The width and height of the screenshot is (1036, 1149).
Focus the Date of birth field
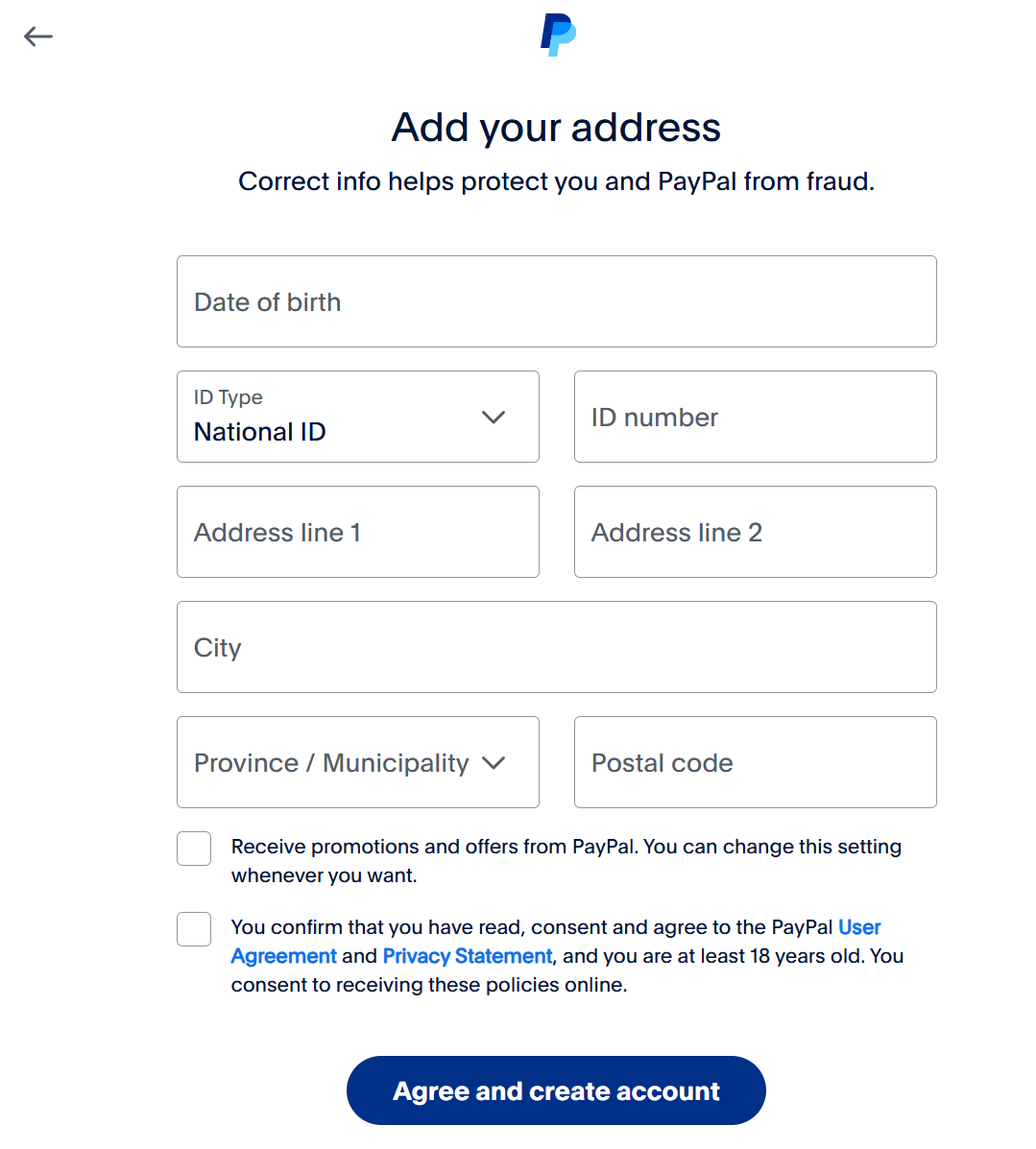click(556, 301)
